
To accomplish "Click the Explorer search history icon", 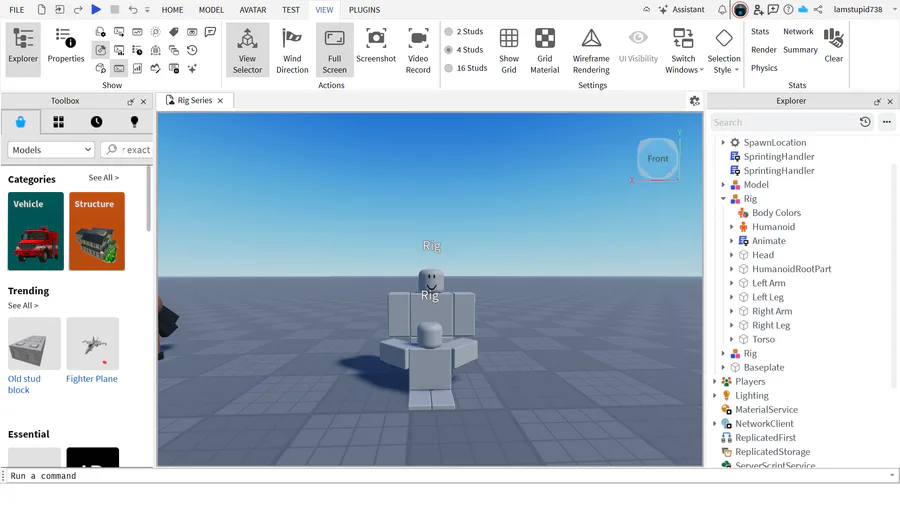I will point(865,122).
